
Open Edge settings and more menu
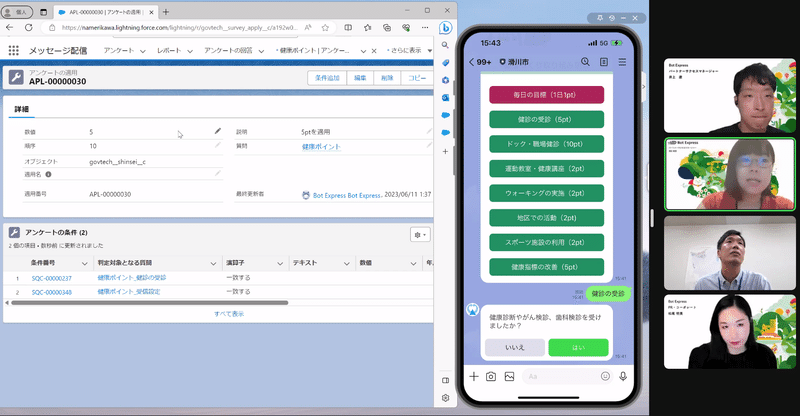[x=425, y=28]
